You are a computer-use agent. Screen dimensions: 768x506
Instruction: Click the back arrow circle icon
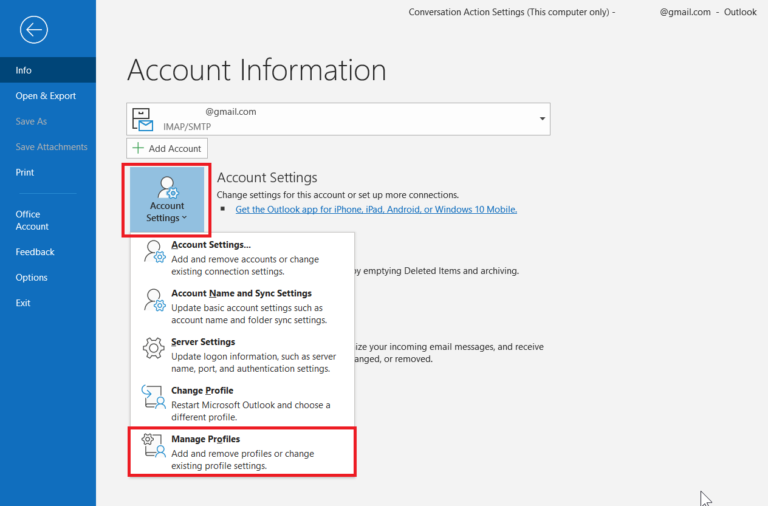[34, 30]
